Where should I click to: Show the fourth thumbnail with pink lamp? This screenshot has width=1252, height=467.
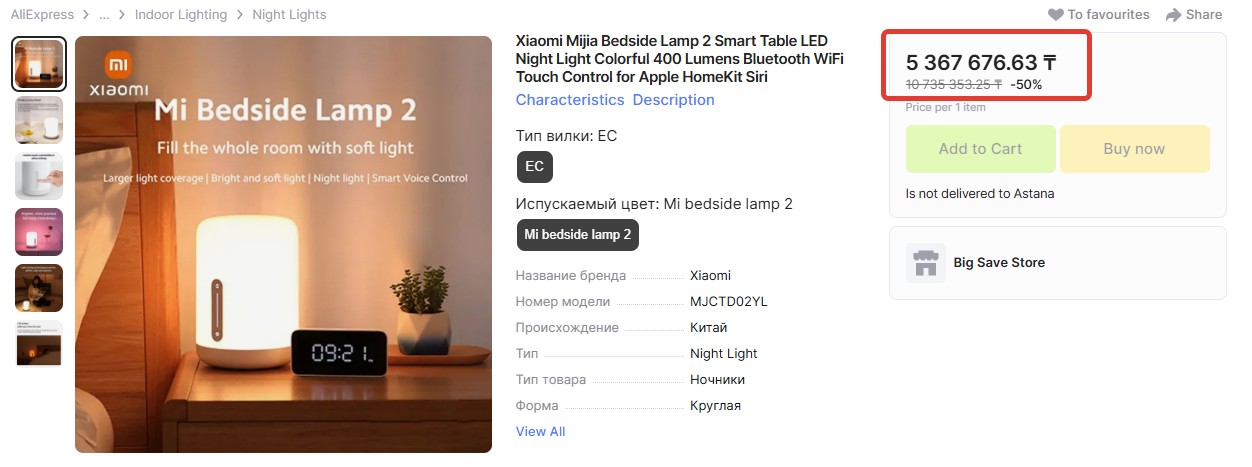point(39,232)
